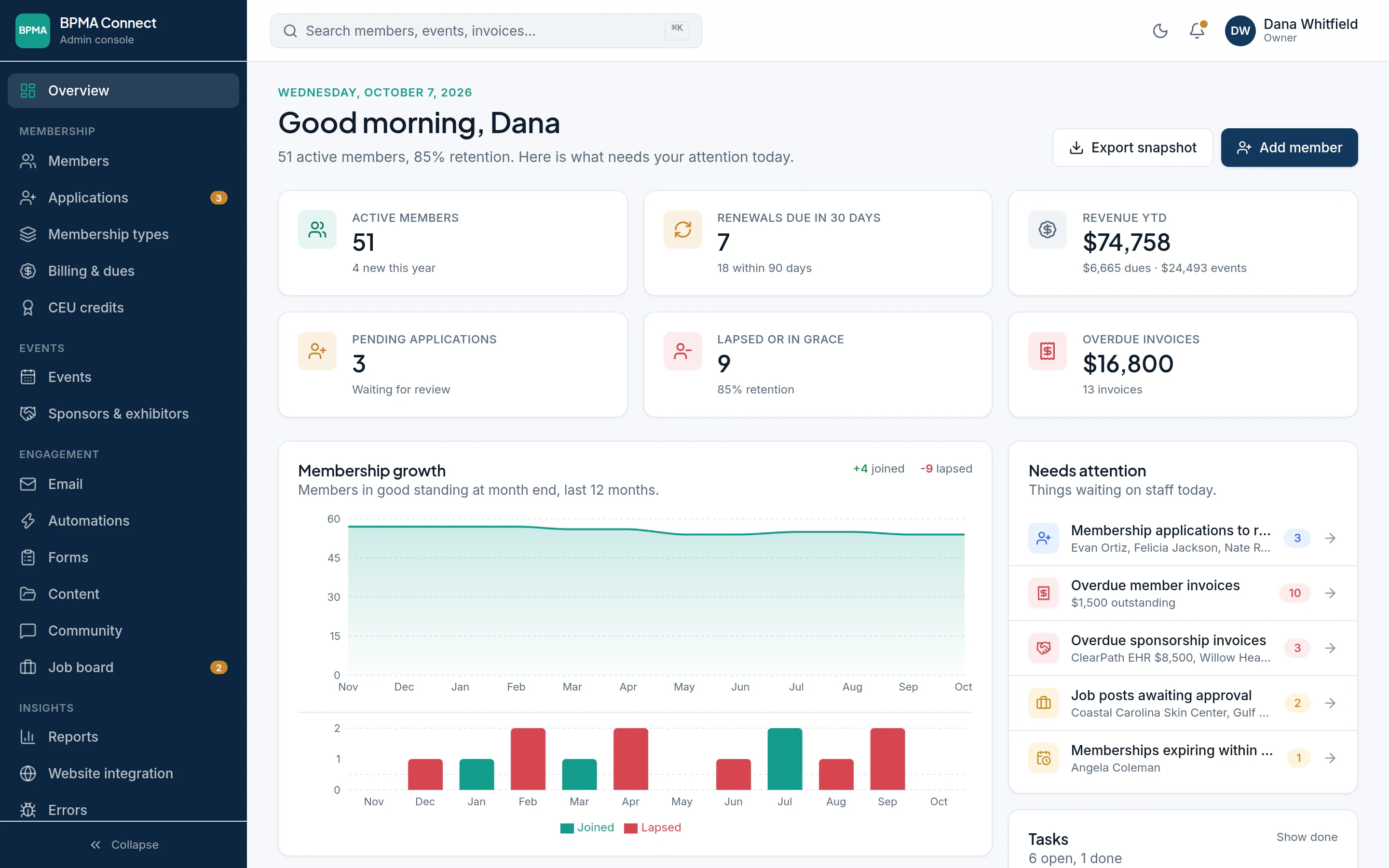Open the Active Members stat card
Image resolution: width=1389 pixels, height=868 pixels.
[x=452, y=243]
